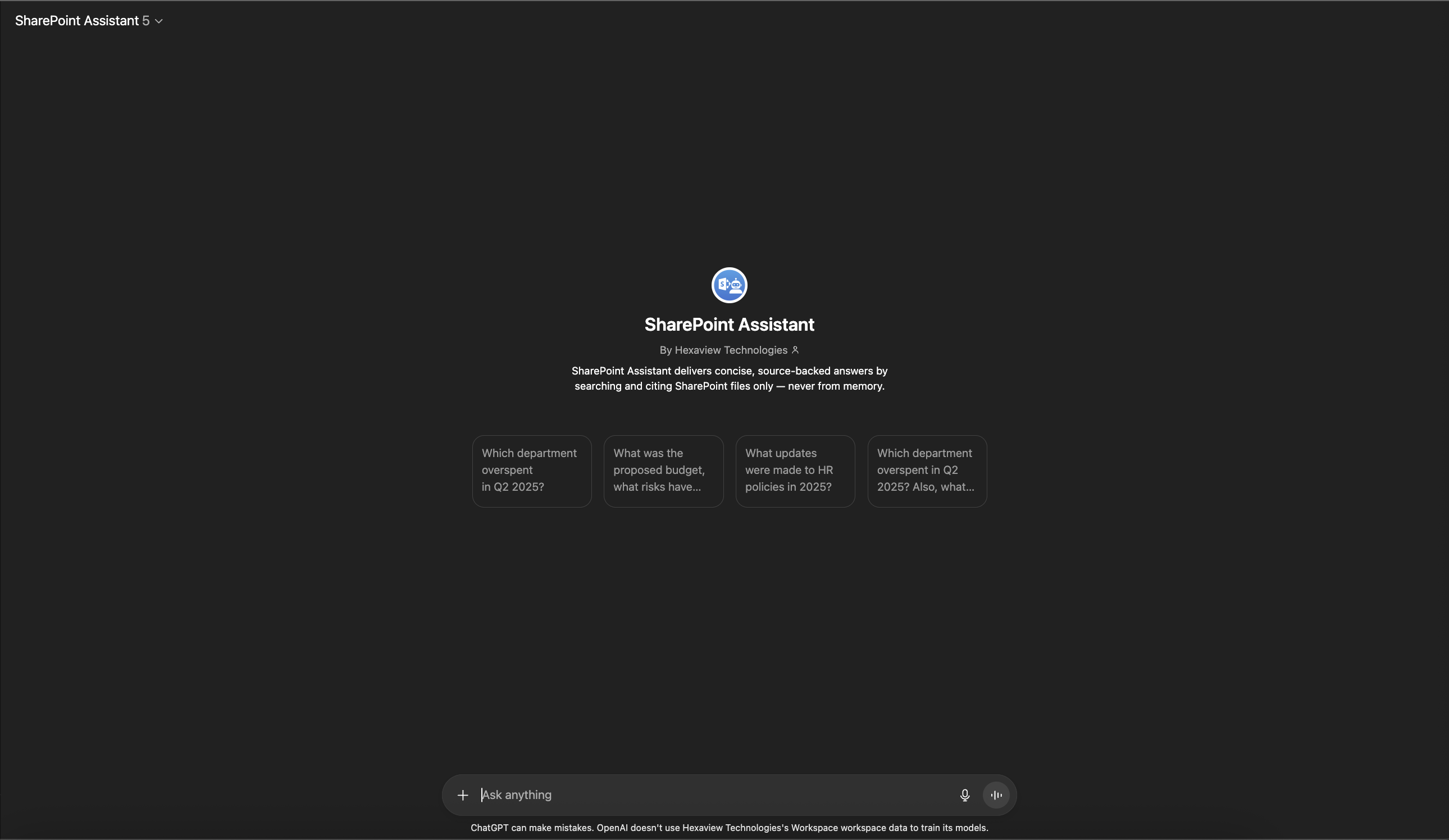This screenshot has height=840, width=1449.
Task: Start voice mode with the waveform icon
Action: point(996,795)
